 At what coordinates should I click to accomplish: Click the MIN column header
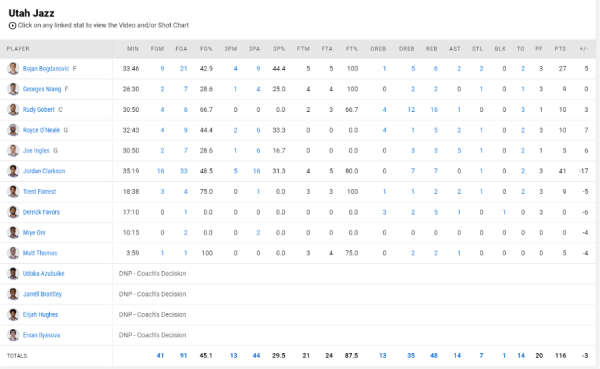pos(133,49)
